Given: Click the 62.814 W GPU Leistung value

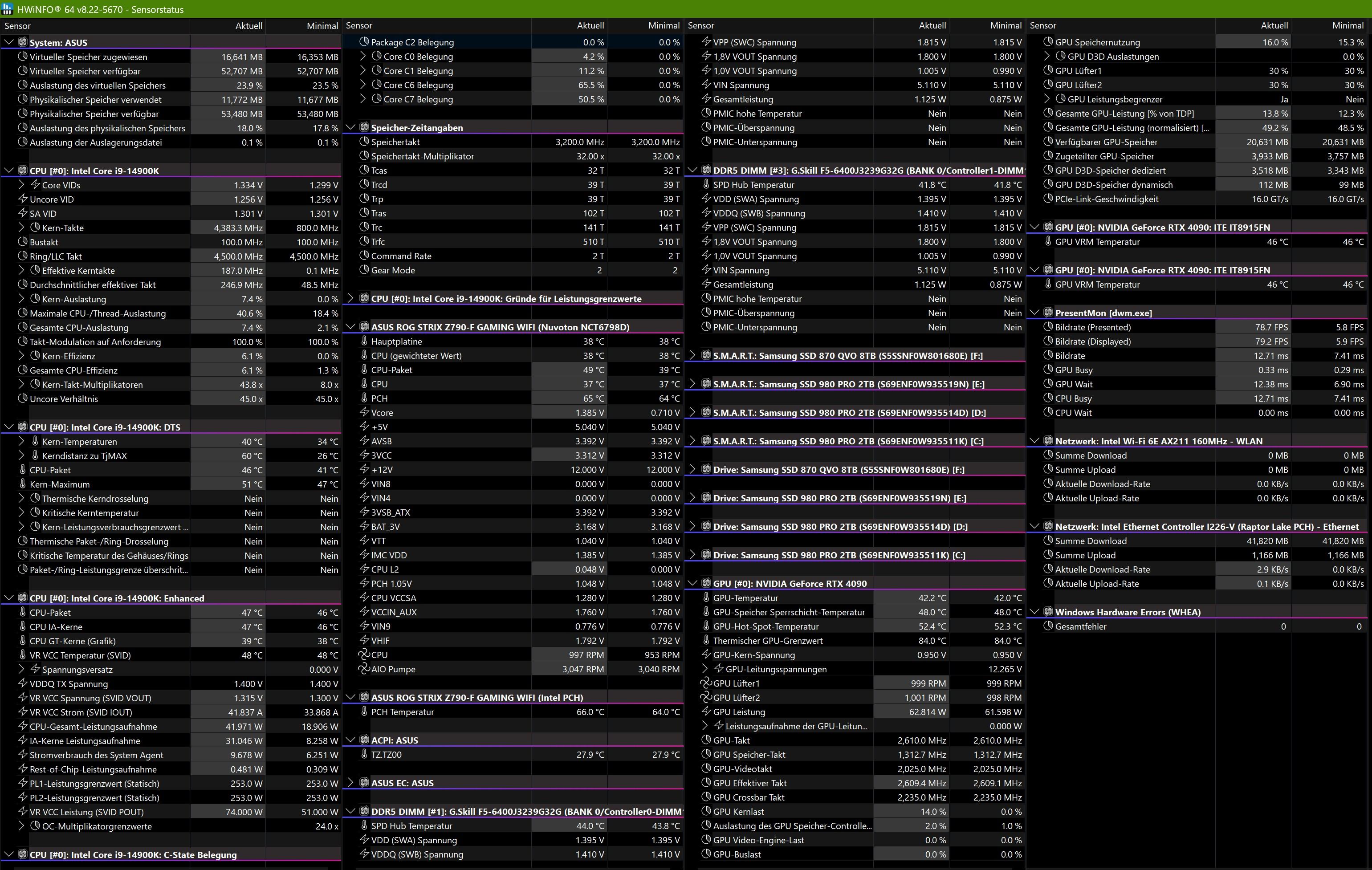Looking at the screenshot, I should pyautogui.click(x=928, y=711).
